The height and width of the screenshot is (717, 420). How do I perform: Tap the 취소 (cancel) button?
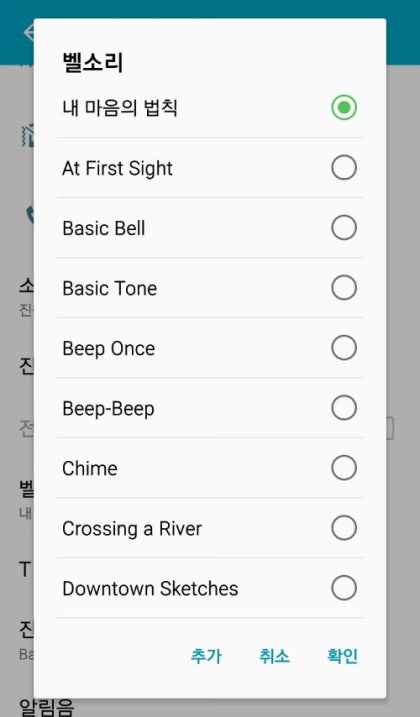(274, 656)
